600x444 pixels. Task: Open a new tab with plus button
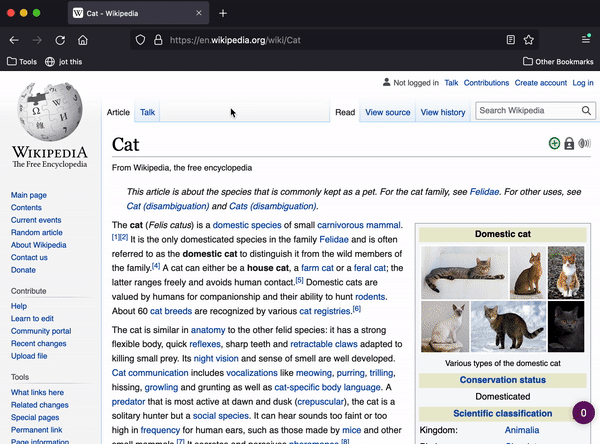pyautogui.click(x=223, y=13)
